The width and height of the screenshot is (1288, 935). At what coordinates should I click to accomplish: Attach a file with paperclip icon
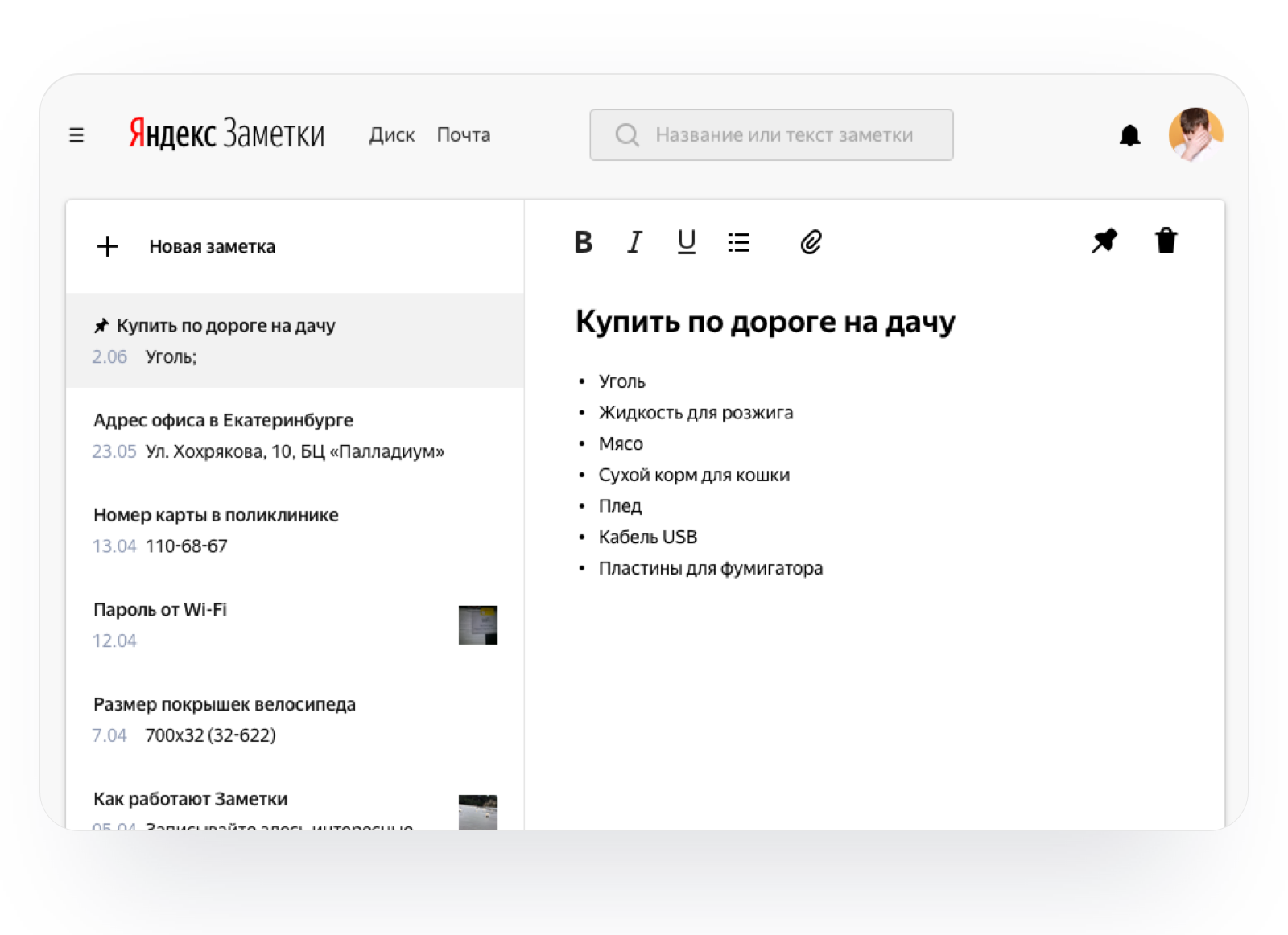point(811,242)
